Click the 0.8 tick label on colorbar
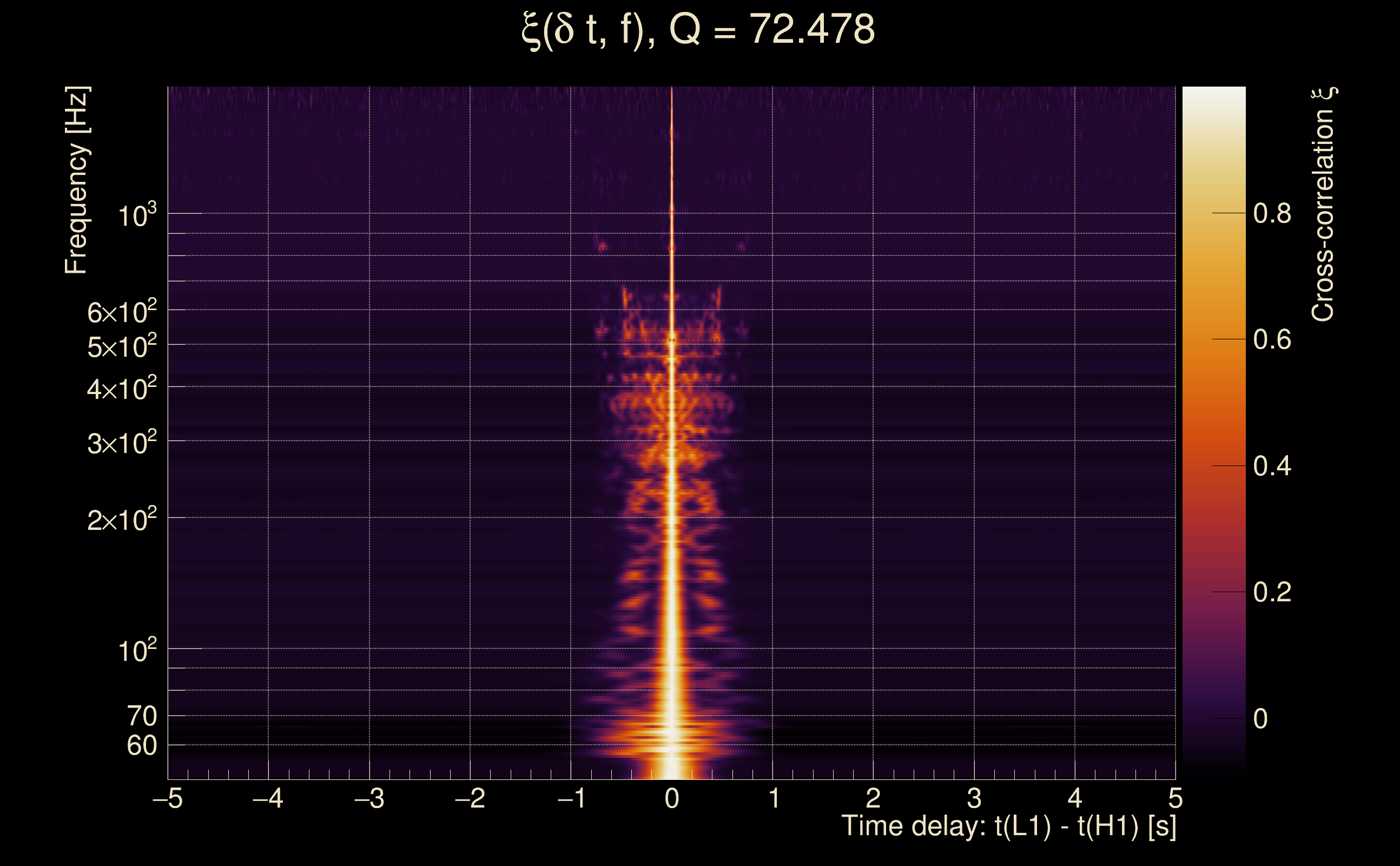Viewport: 1400px width, 866px height. coord(1272,214)
